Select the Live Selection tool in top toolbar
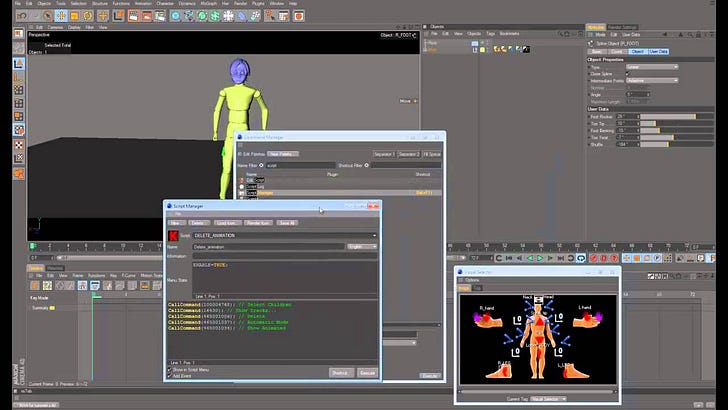This screenshot has height=410, width=728. 47,16
